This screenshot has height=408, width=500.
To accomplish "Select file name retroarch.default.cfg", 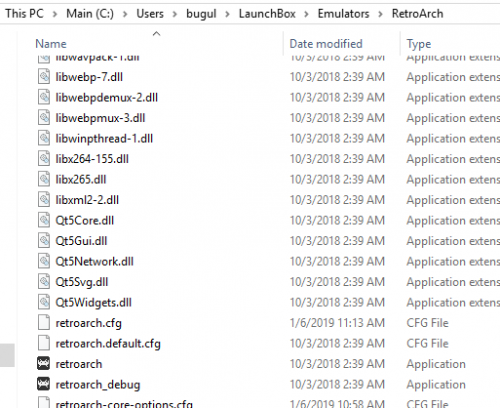I will click(x=108, y=344).
